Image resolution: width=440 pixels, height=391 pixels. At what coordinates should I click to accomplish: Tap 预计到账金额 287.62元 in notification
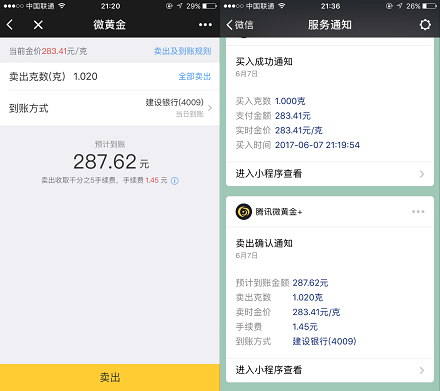[310, 283]
